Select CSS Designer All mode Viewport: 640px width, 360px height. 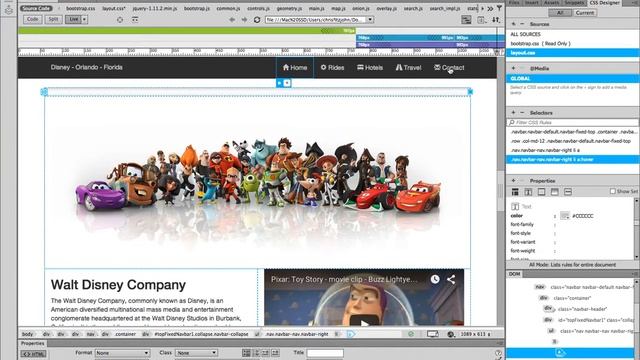coord(560,13)
